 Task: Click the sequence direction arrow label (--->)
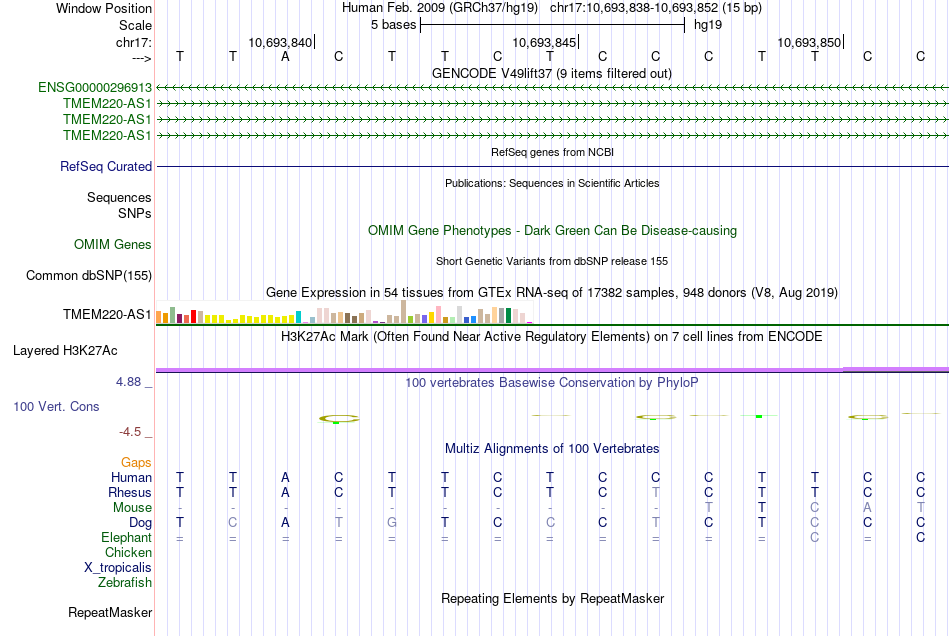click(141, 58)
